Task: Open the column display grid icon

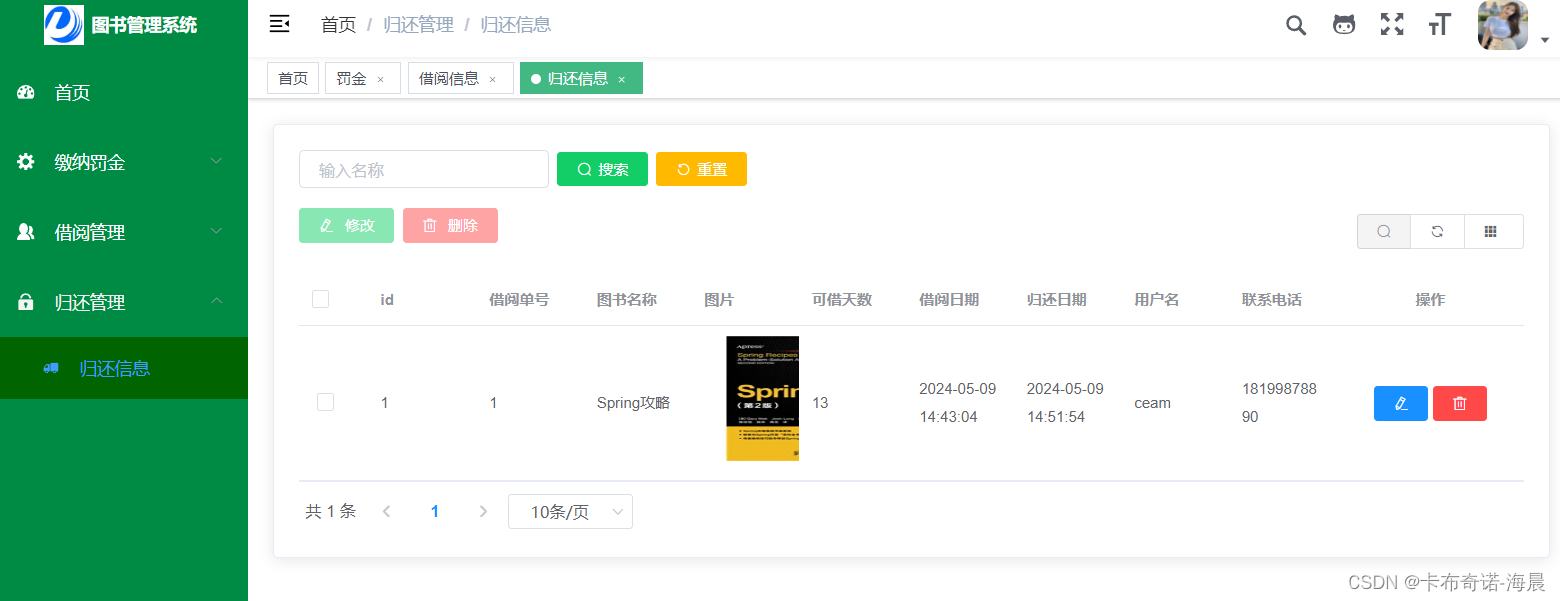Action: (x=1491, y=231)
